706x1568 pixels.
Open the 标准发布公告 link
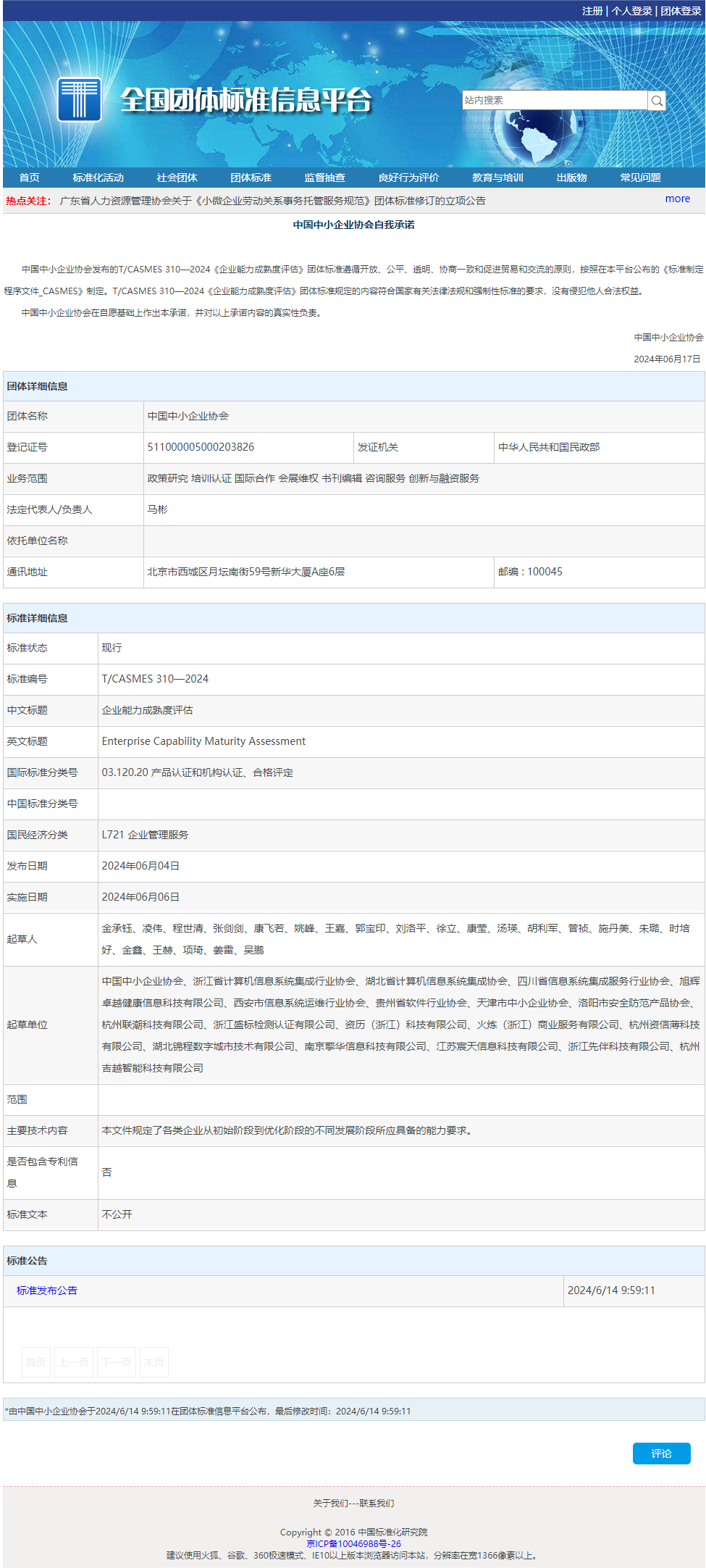pyautogui.click(x=47, y=1290)
